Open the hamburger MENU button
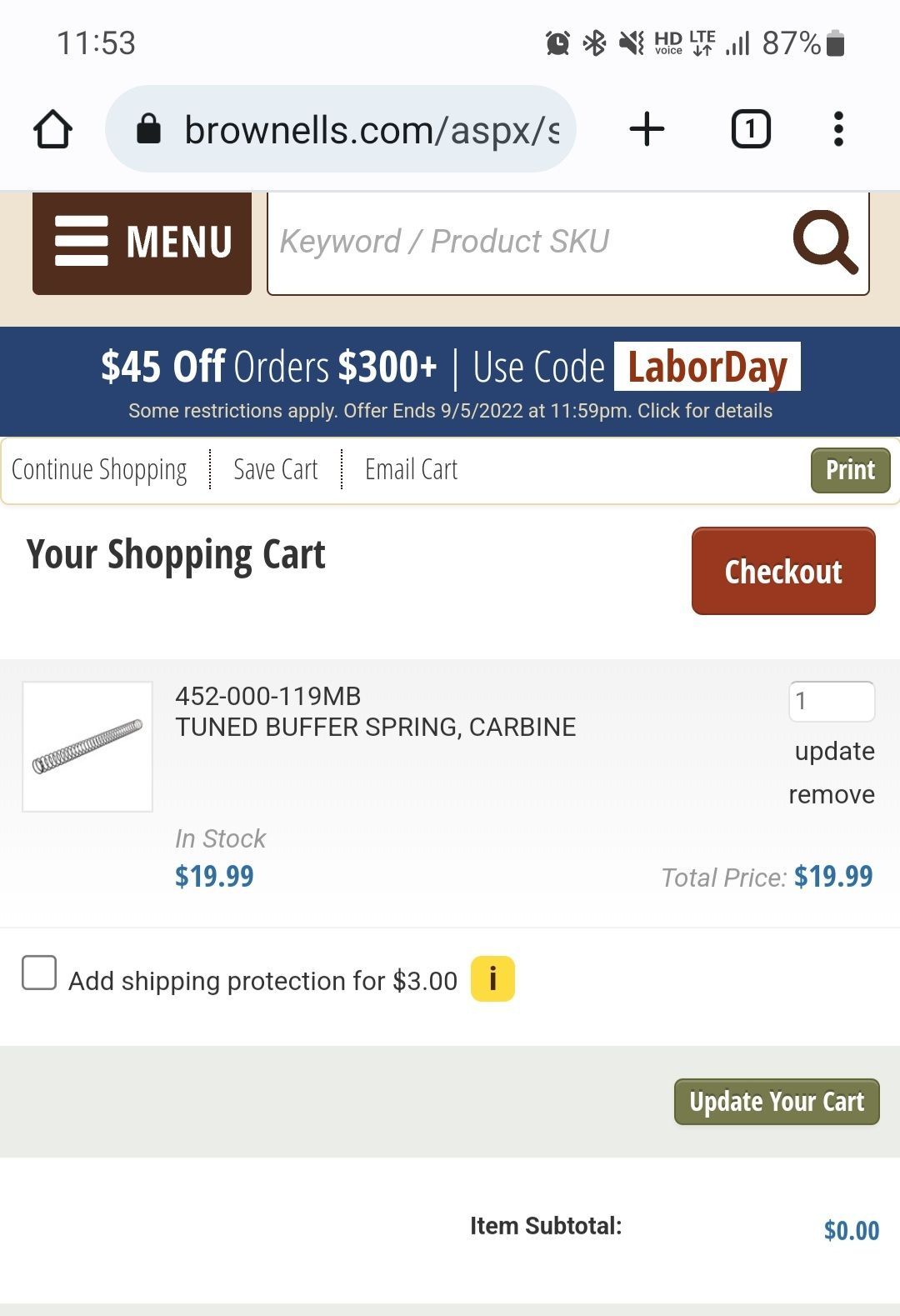The height and width of the screenshot is (1316, 900). [x=142, y=243]
